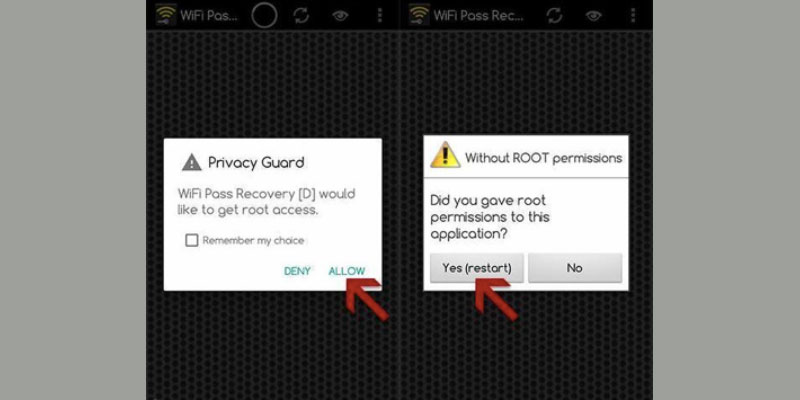Tap the circular loading icon in left toolbar
Viewport: 800px width, 400px height.
pos(264,15)
